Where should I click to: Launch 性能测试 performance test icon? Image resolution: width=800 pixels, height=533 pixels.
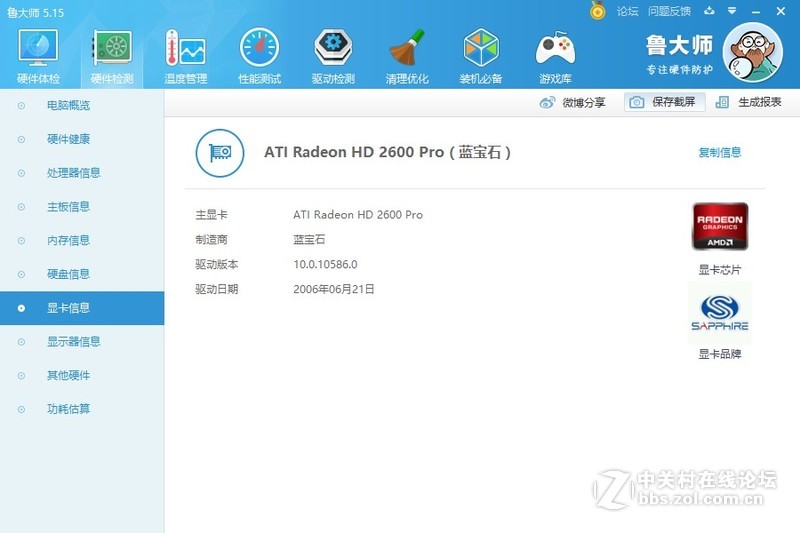259,56
